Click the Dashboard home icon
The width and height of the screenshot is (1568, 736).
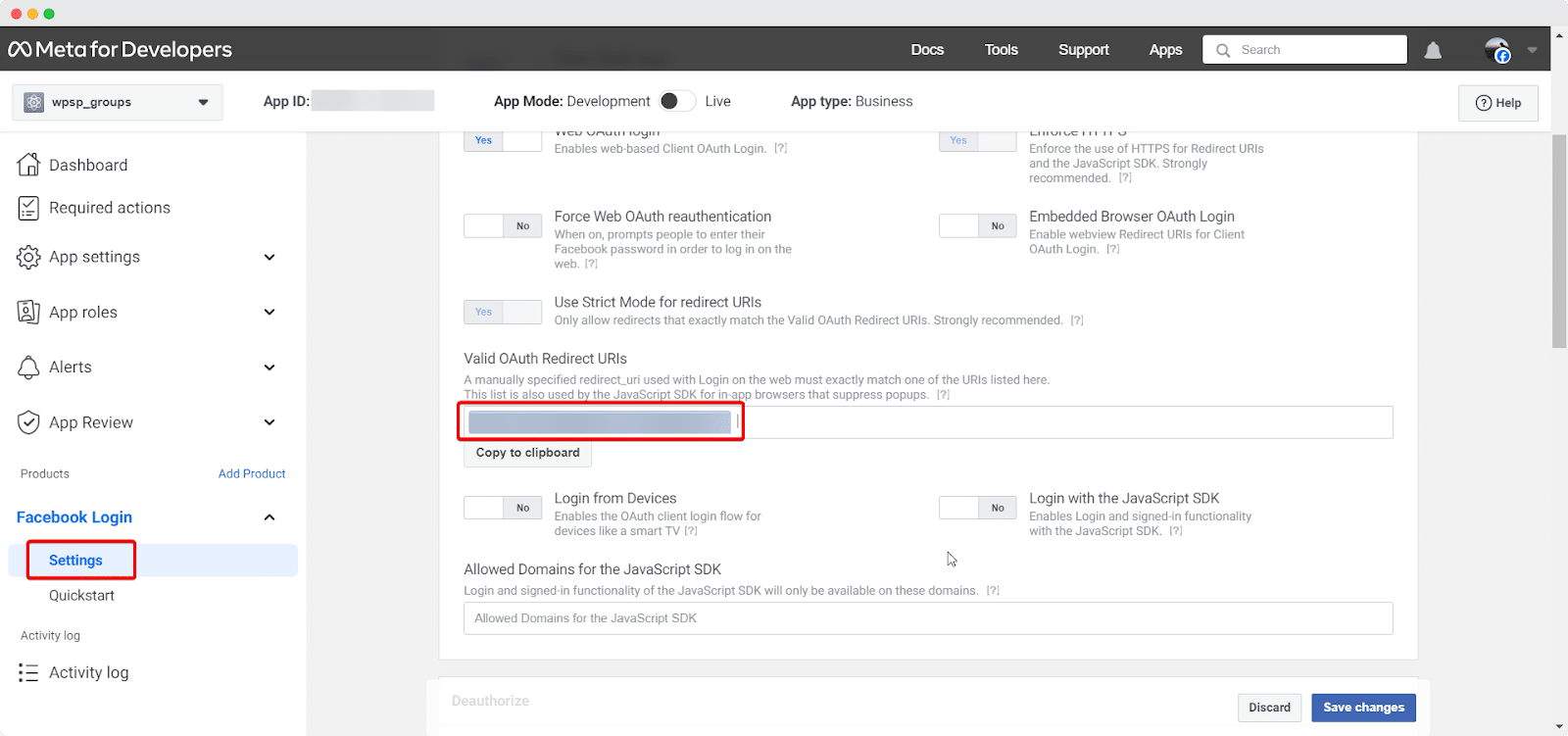pyautogui.click(x=28, y=165)
